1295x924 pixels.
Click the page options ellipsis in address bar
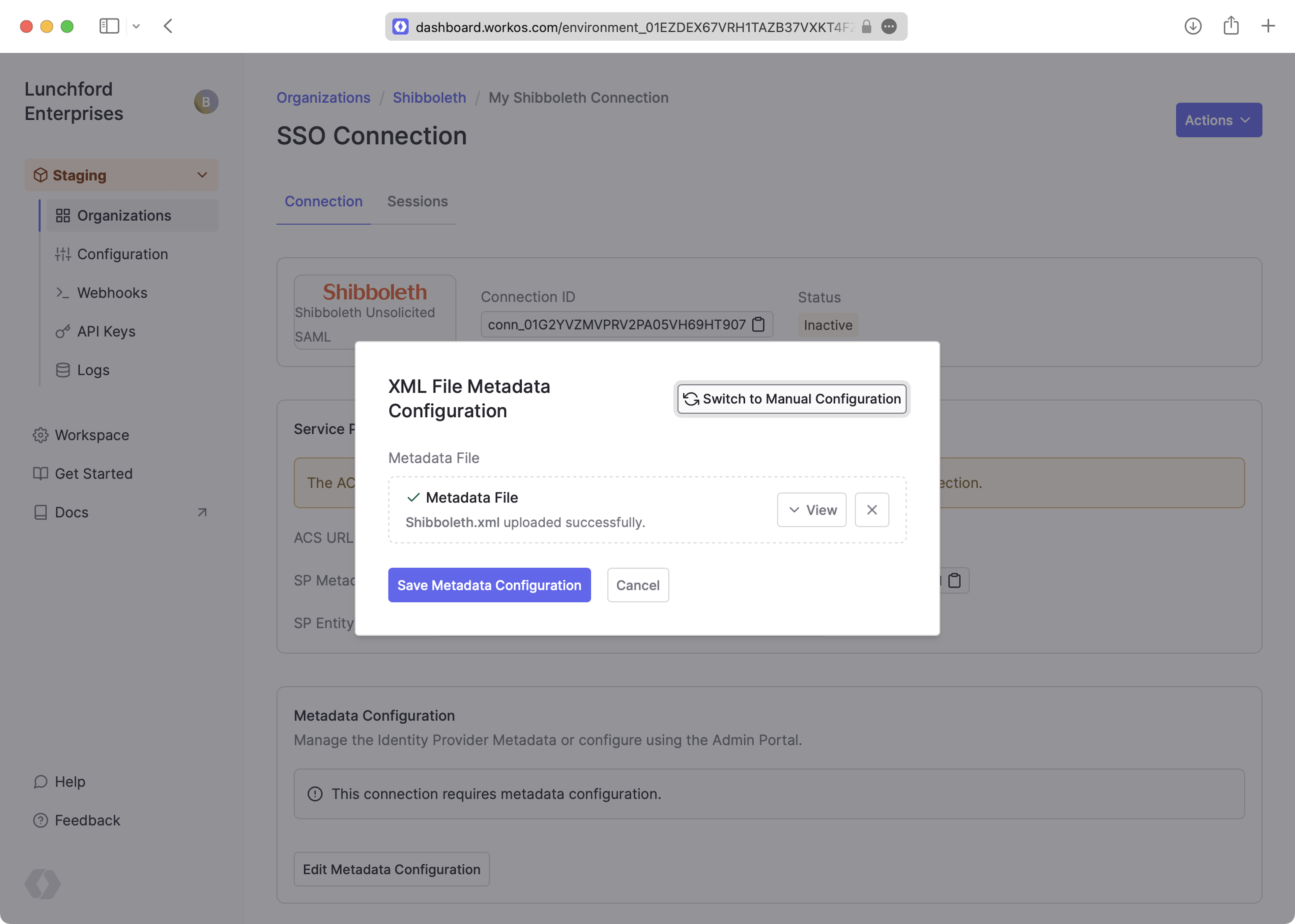[889, 27]
